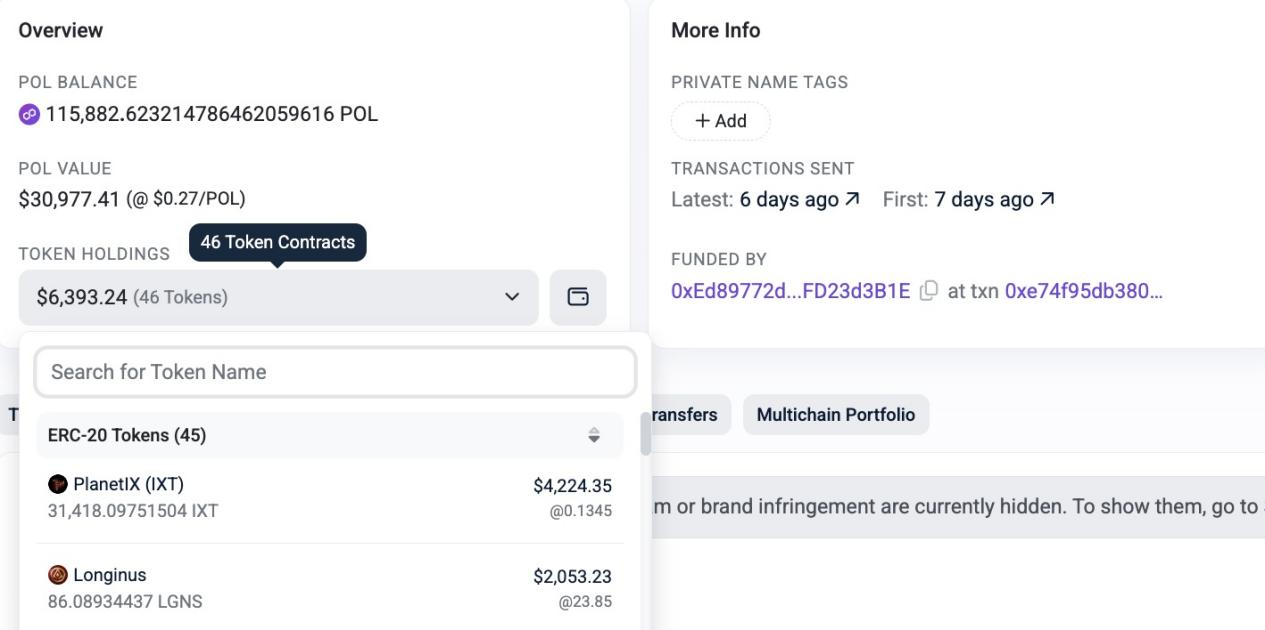This screenshot has width=1265, height=630.
Task: Sort the ERC-20 Tokens list
Action: tap(594, 436)
